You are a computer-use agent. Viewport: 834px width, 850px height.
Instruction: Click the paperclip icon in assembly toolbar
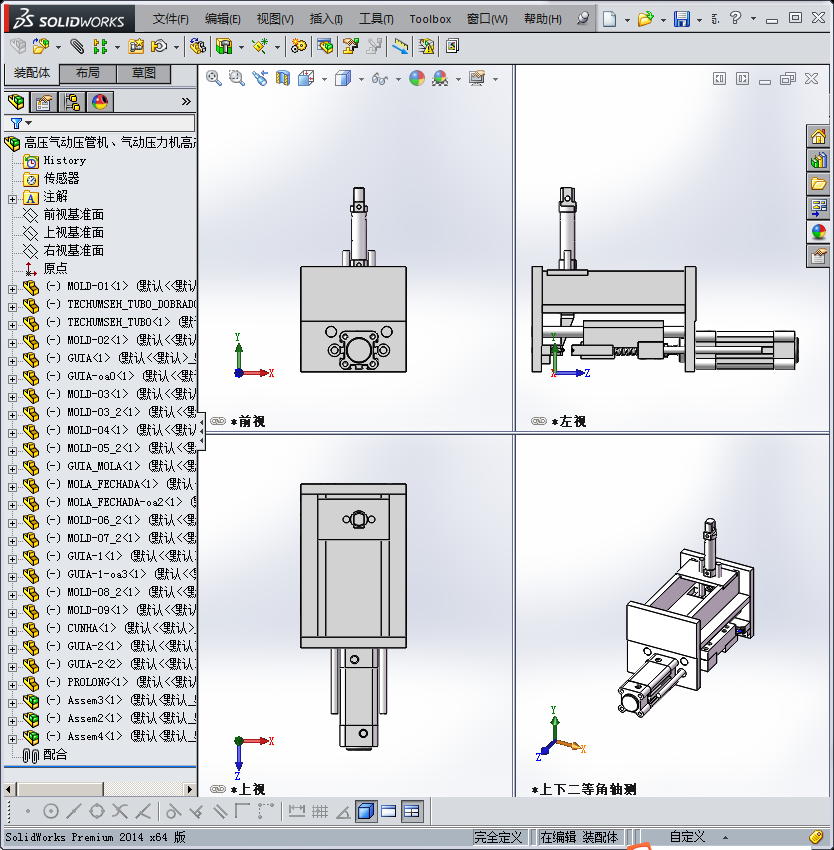pos(77,47)
